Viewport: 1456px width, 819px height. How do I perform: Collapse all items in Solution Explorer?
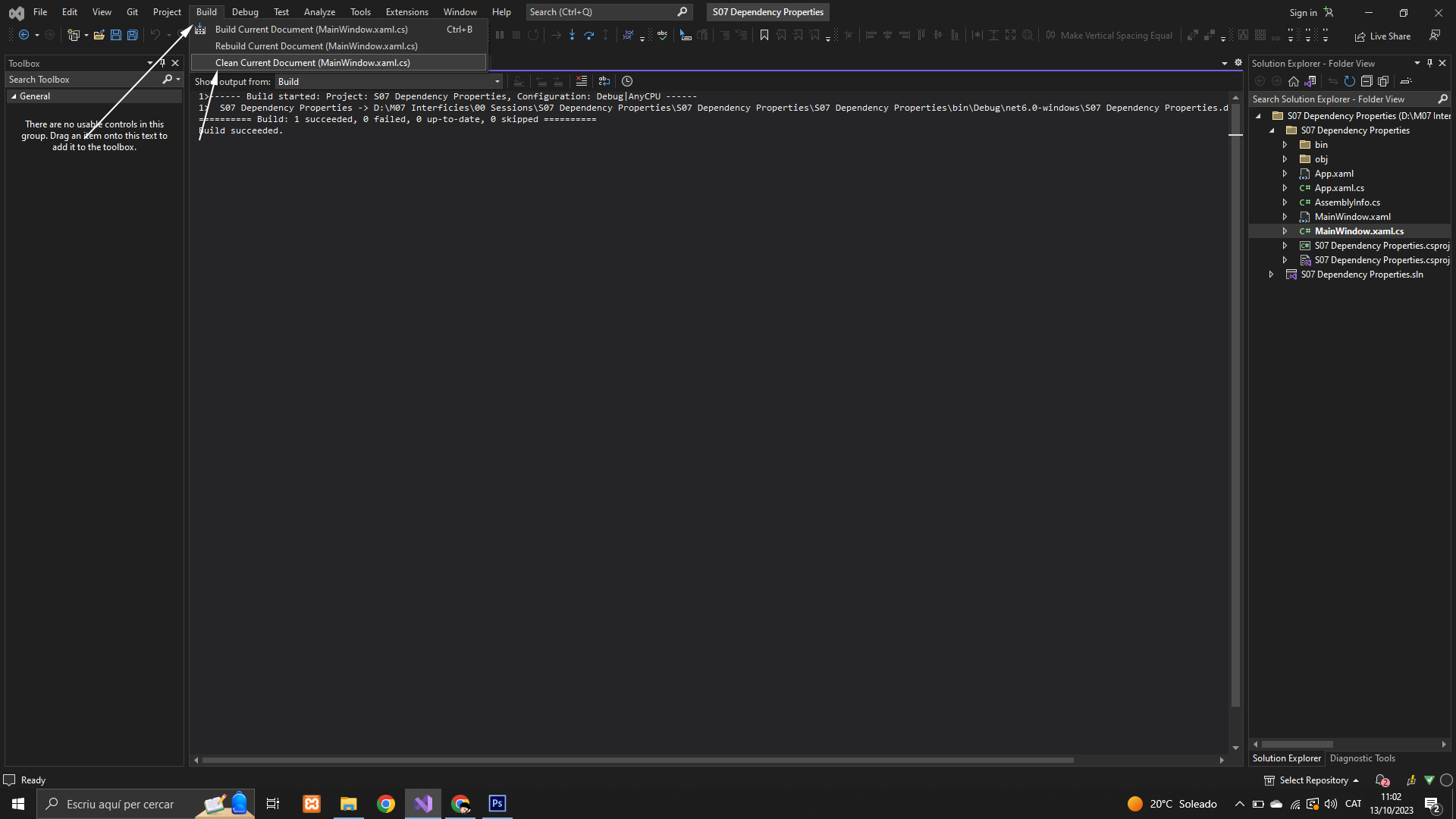(x=1367, y=81)
